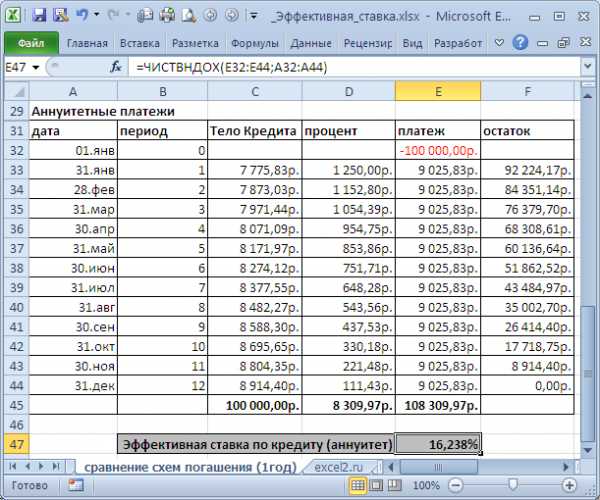
Task: Open the Undo history dropdown arrow
Action: (x=97, y=16)
